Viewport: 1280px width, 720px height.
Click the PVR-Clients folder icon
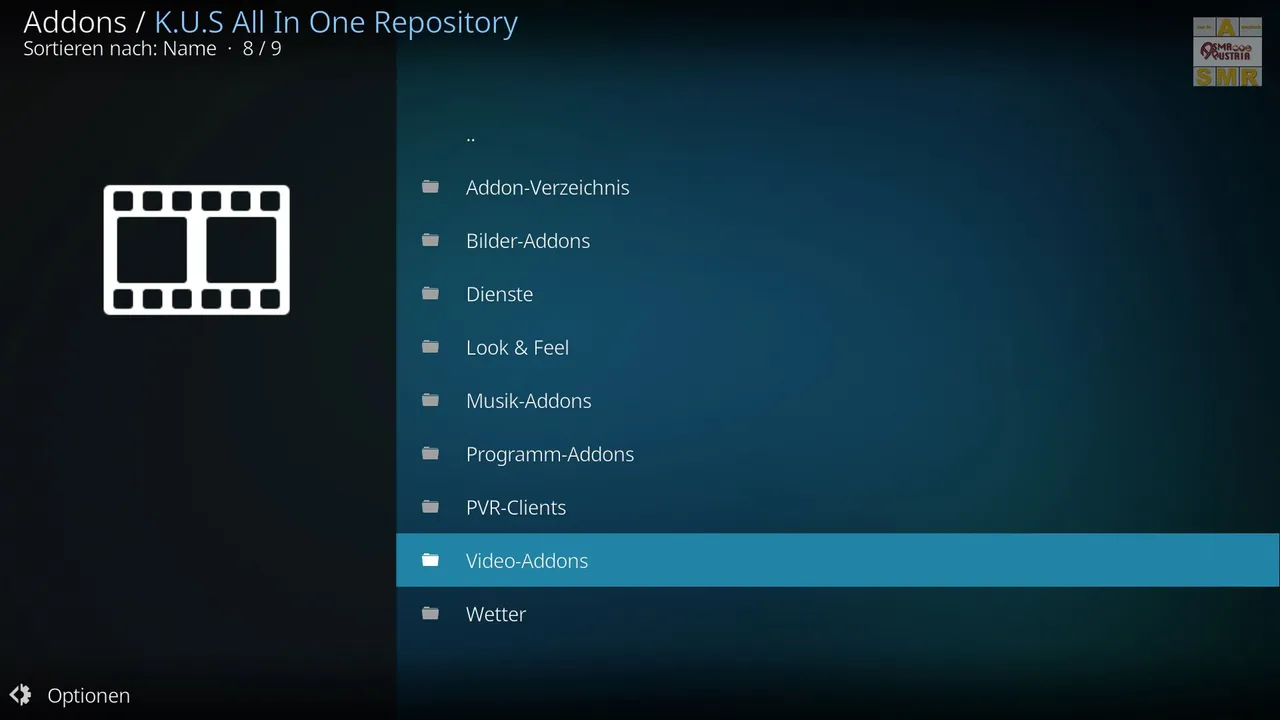click(430, 507)
